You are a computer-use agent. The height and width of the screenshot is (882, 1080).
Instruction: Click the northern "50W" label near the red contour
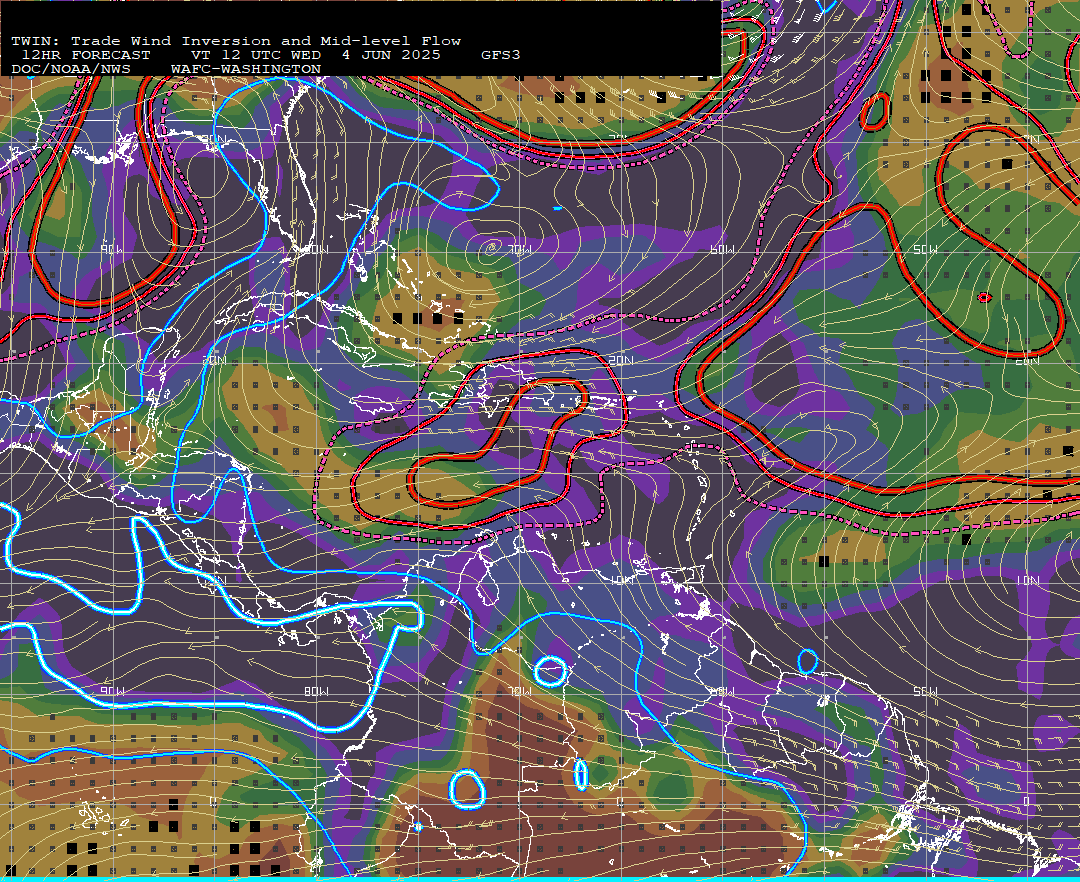click(925, 249)
